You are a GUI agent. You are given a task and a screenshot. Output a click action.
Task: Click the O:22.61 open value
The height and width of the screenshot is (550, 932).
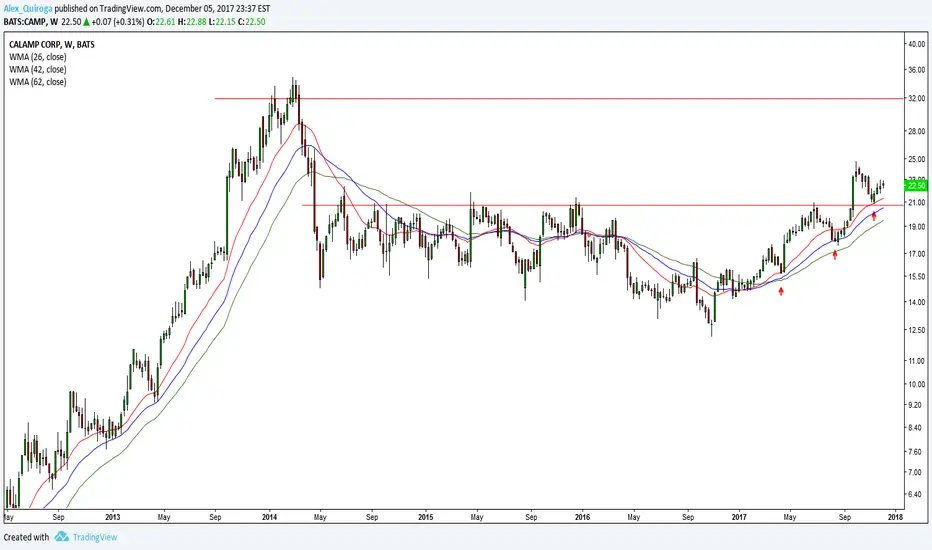pyautogui.click(x=161, y=21)
